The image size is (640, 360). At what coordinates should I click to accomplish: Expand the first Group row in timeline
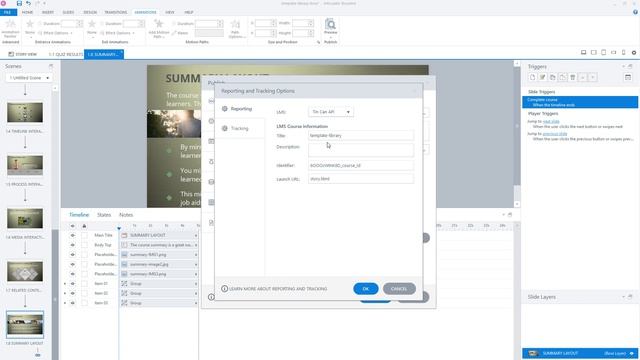click(x=65, y=284)
